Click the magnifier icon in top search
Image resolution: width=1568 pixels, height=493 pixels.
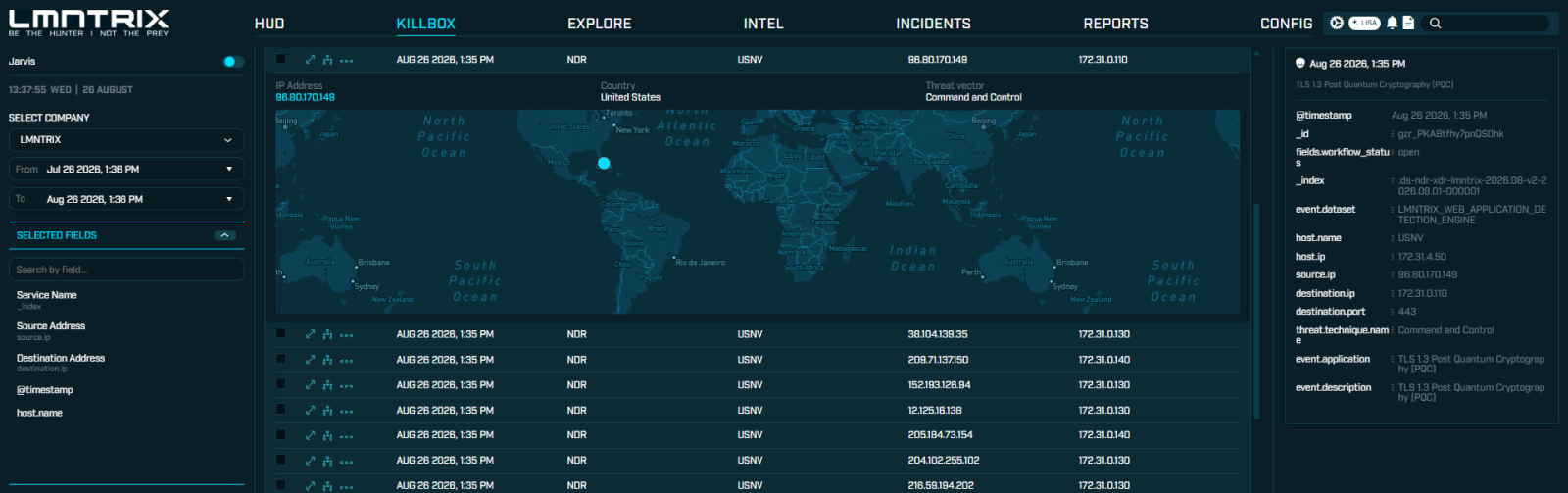(x=1435, y=24)
